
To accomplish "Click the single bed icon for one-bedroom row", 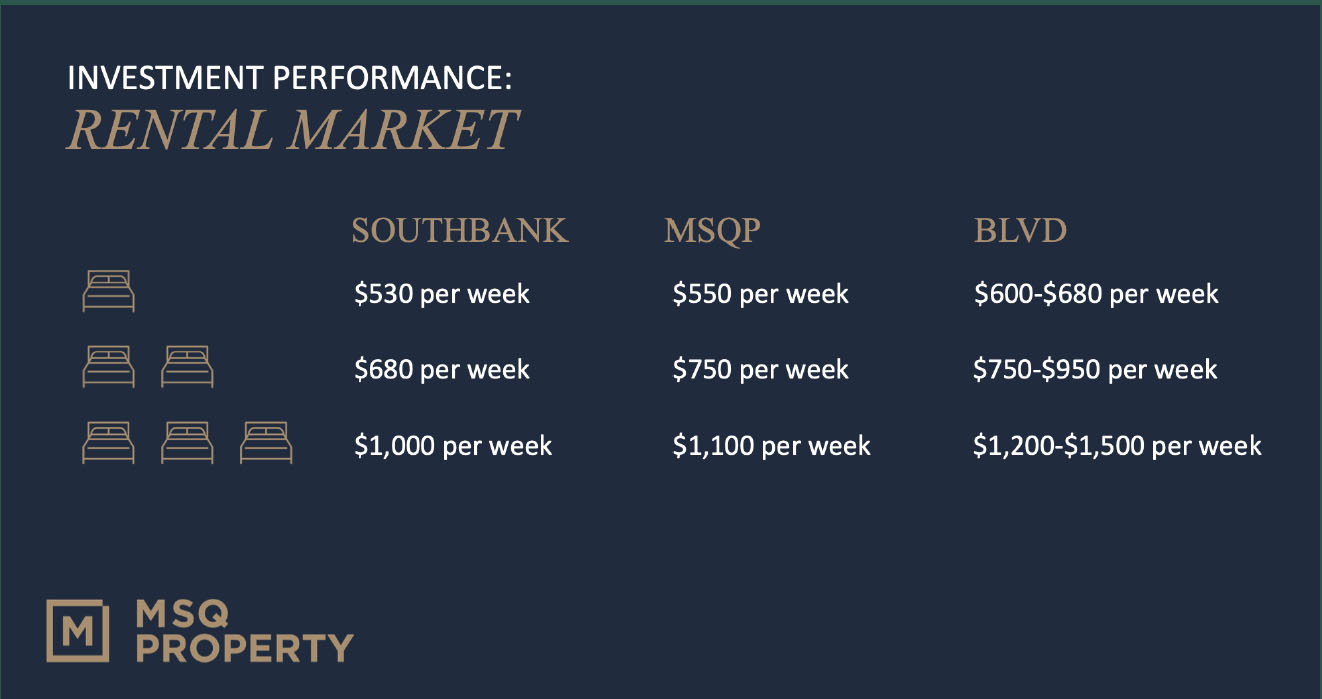I will pyautogui.click(x=108, y=292).
